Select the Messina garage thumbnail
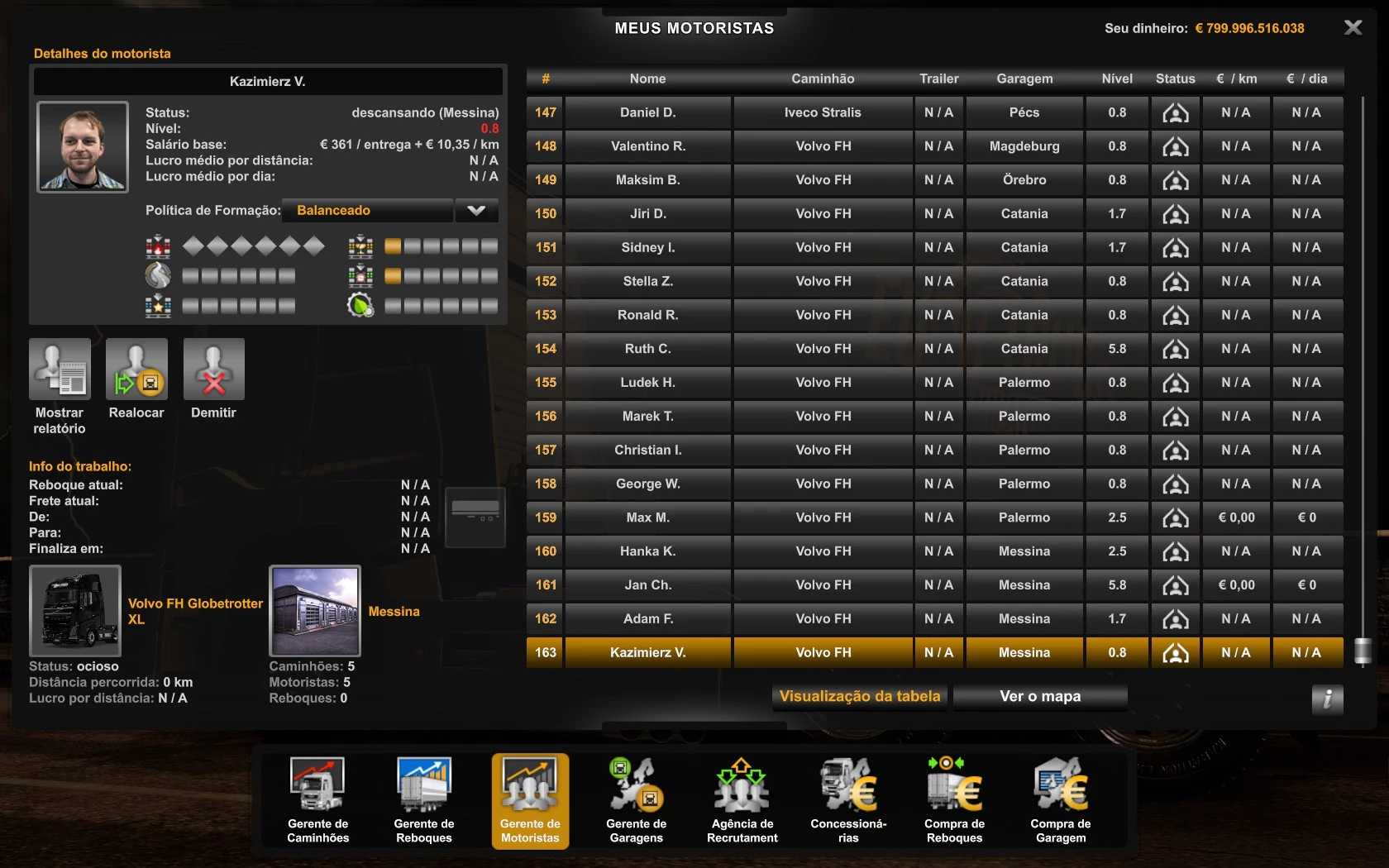 [x=315, y=611]
